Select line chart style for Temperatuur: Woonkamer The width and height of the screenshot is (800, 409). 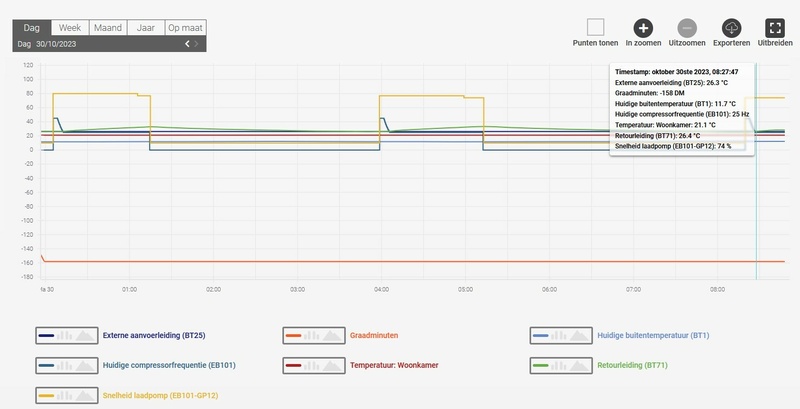click(x=293, y=365)
